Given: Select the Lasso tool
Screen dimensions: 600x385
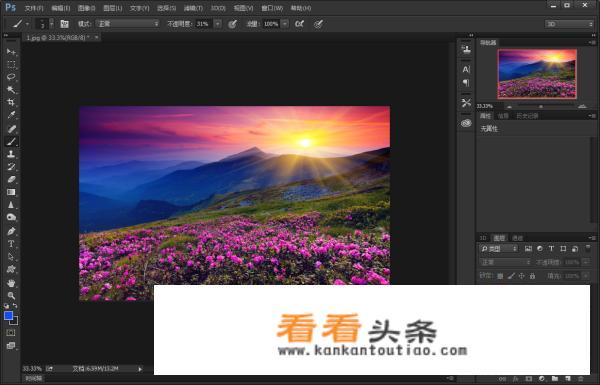Looking at the screenshot, I should point(11,77).
